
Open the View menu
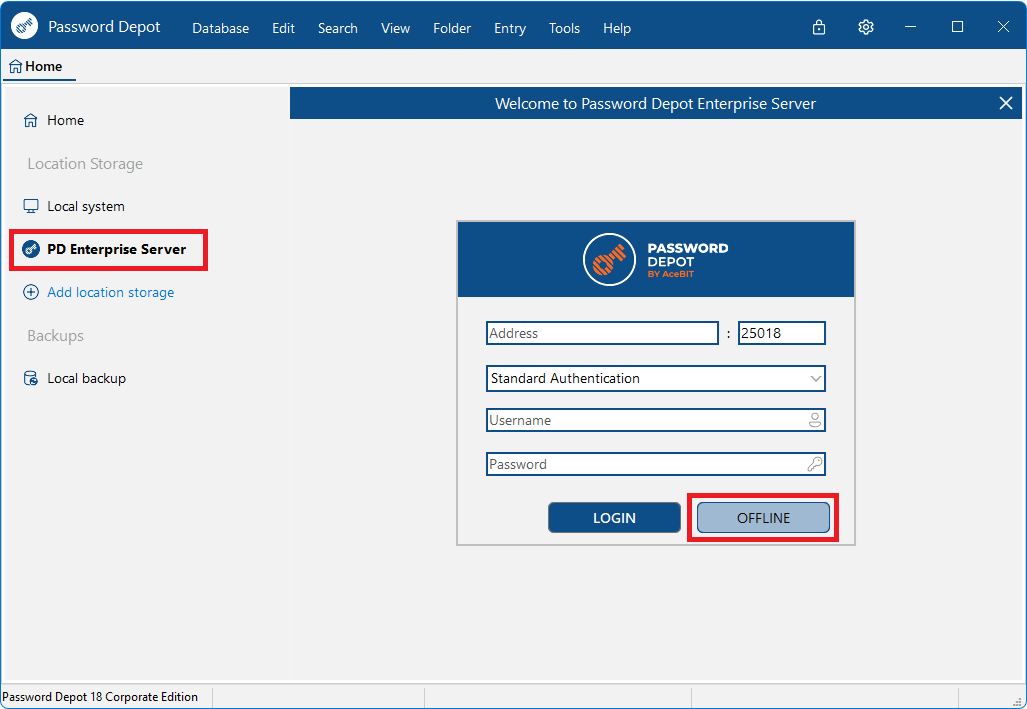[396, 28]
